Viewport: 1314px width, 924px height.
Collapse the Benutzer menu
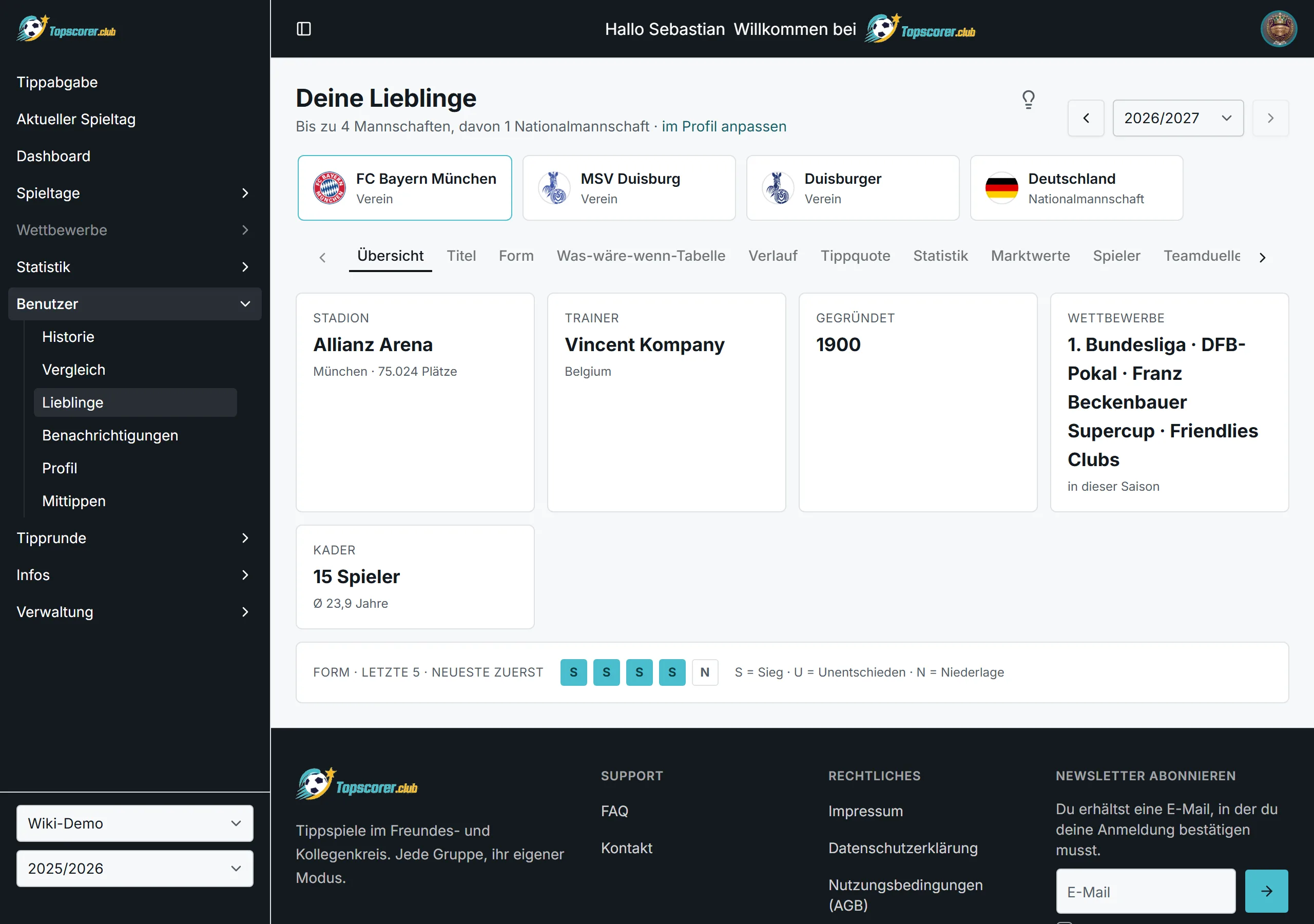tap(134, 304)
